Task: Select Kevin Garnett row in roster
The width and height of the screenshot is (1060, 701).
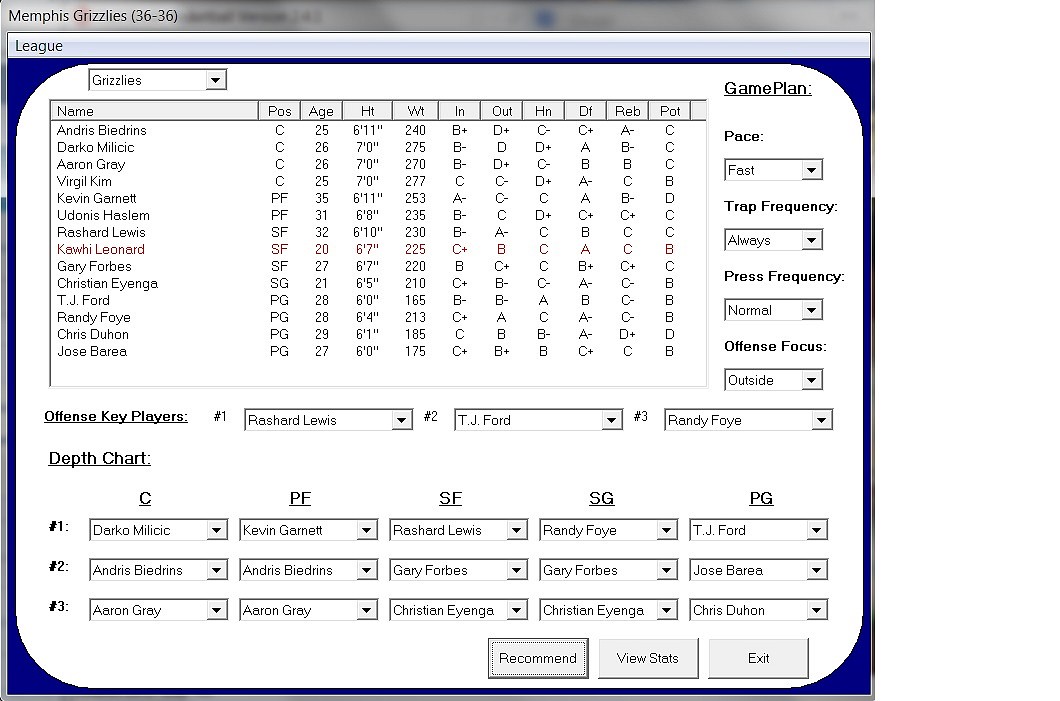Action: pos(378,199)
